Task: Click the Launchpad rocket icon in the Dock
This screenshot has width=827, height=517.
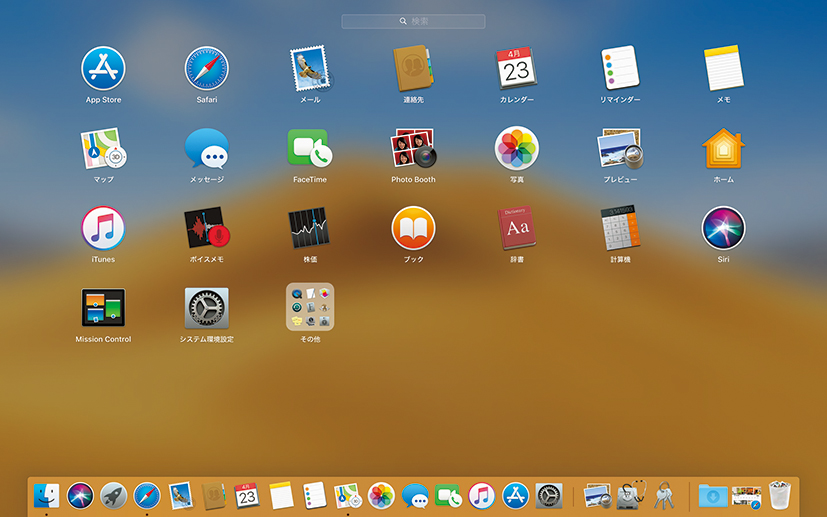Action: tap(113, 495)
